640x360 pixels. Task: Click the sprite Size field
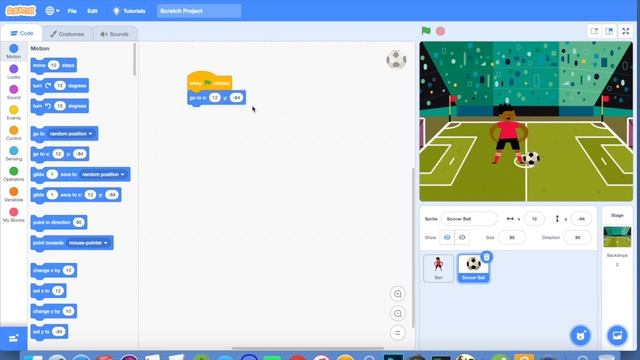(512, 238)
